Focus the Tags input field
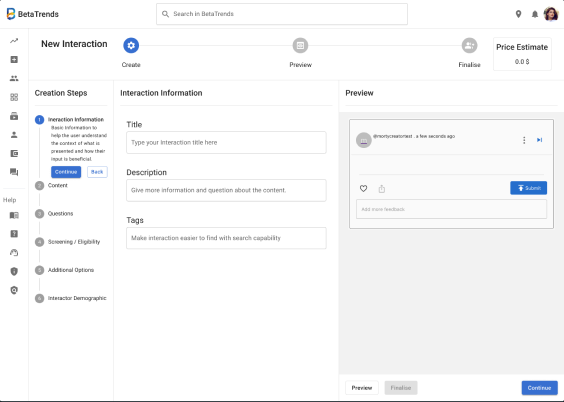This screenshot has width=564, height=402. 226,238
